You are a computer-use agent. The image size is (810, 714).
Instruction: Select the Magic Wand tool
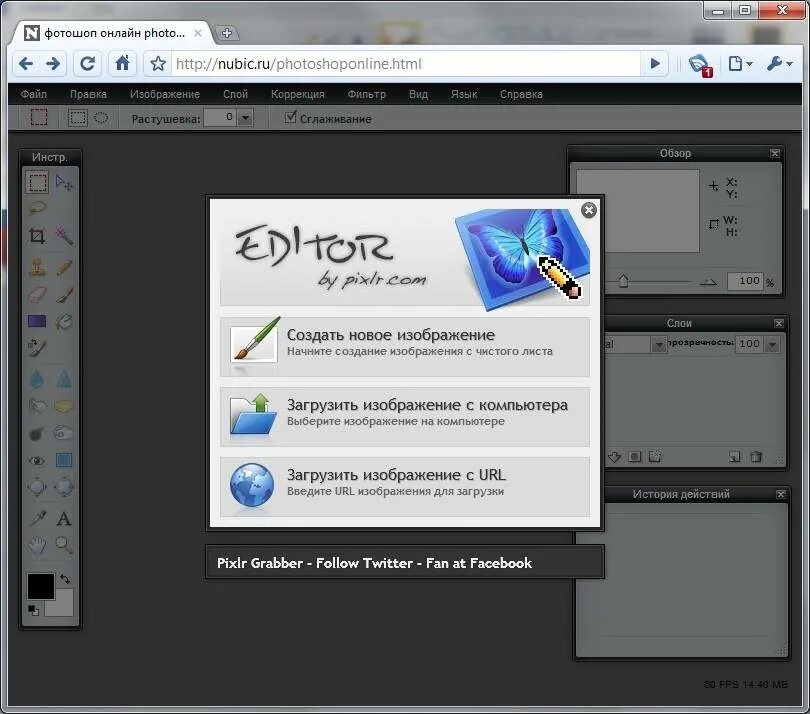pos(64,236)
